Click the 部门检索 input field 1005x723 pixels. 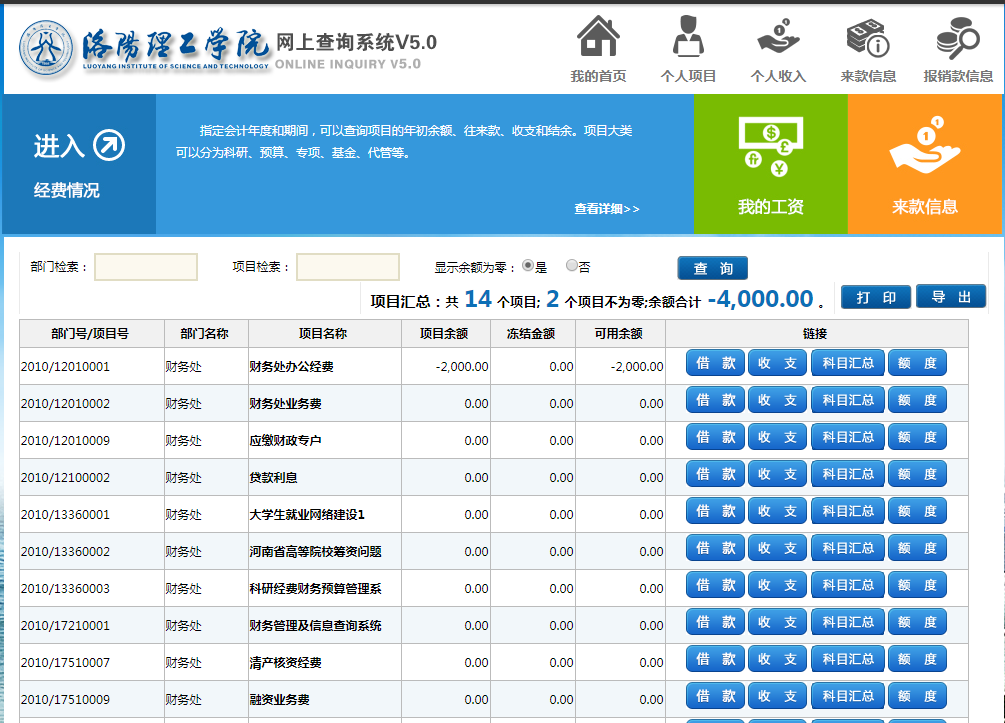pyautogui.click(x=146, y=267)
